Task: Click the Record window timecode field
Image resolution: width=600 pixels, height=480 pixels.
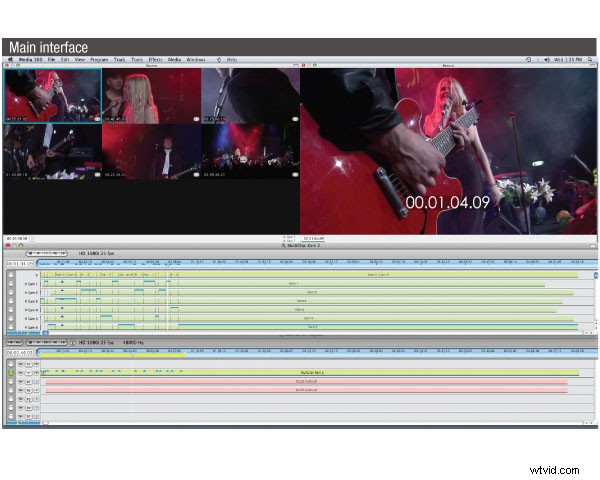Action: point(314,238)
